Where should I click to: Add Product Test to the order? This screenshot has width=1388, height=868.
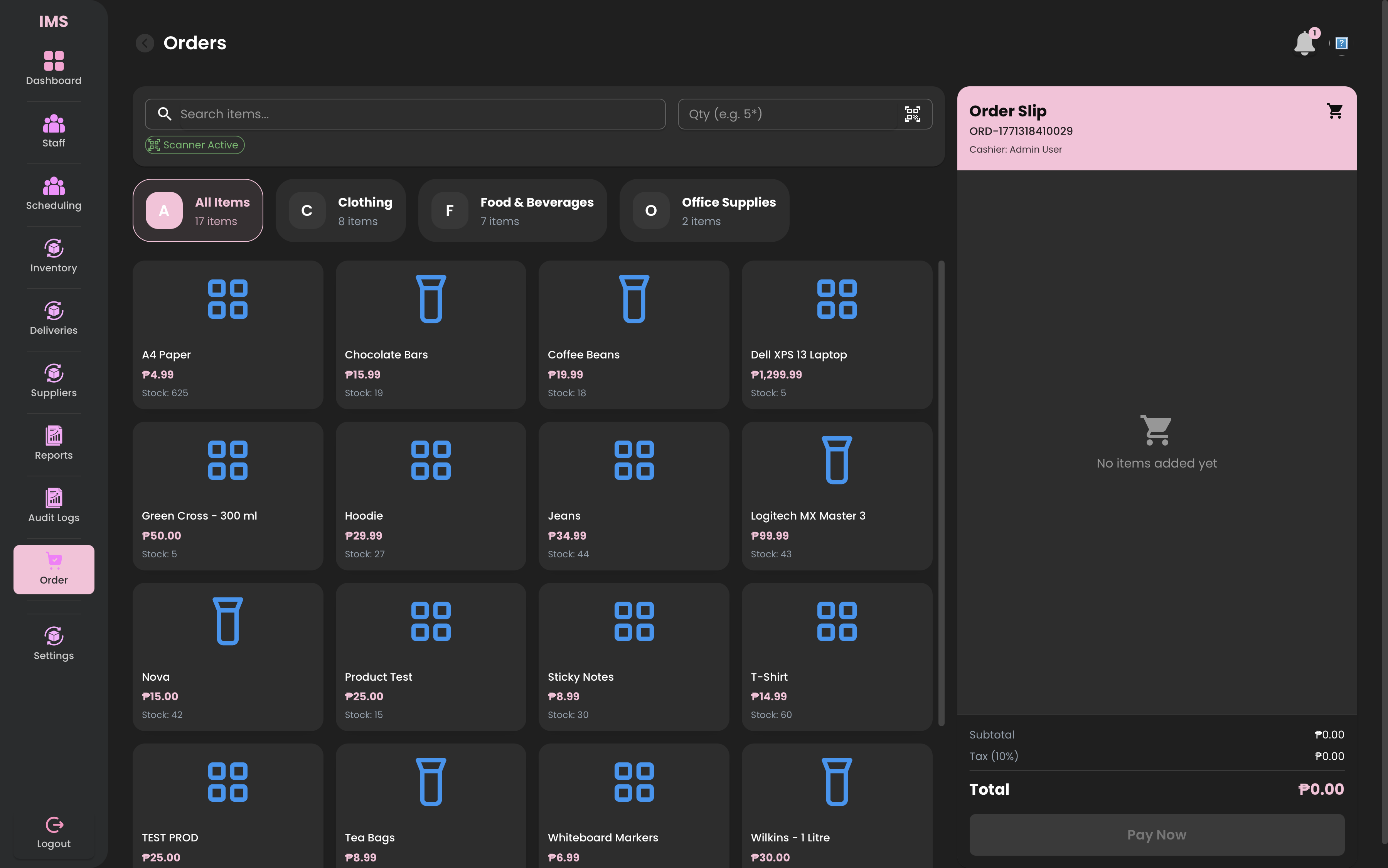[431, 657]
